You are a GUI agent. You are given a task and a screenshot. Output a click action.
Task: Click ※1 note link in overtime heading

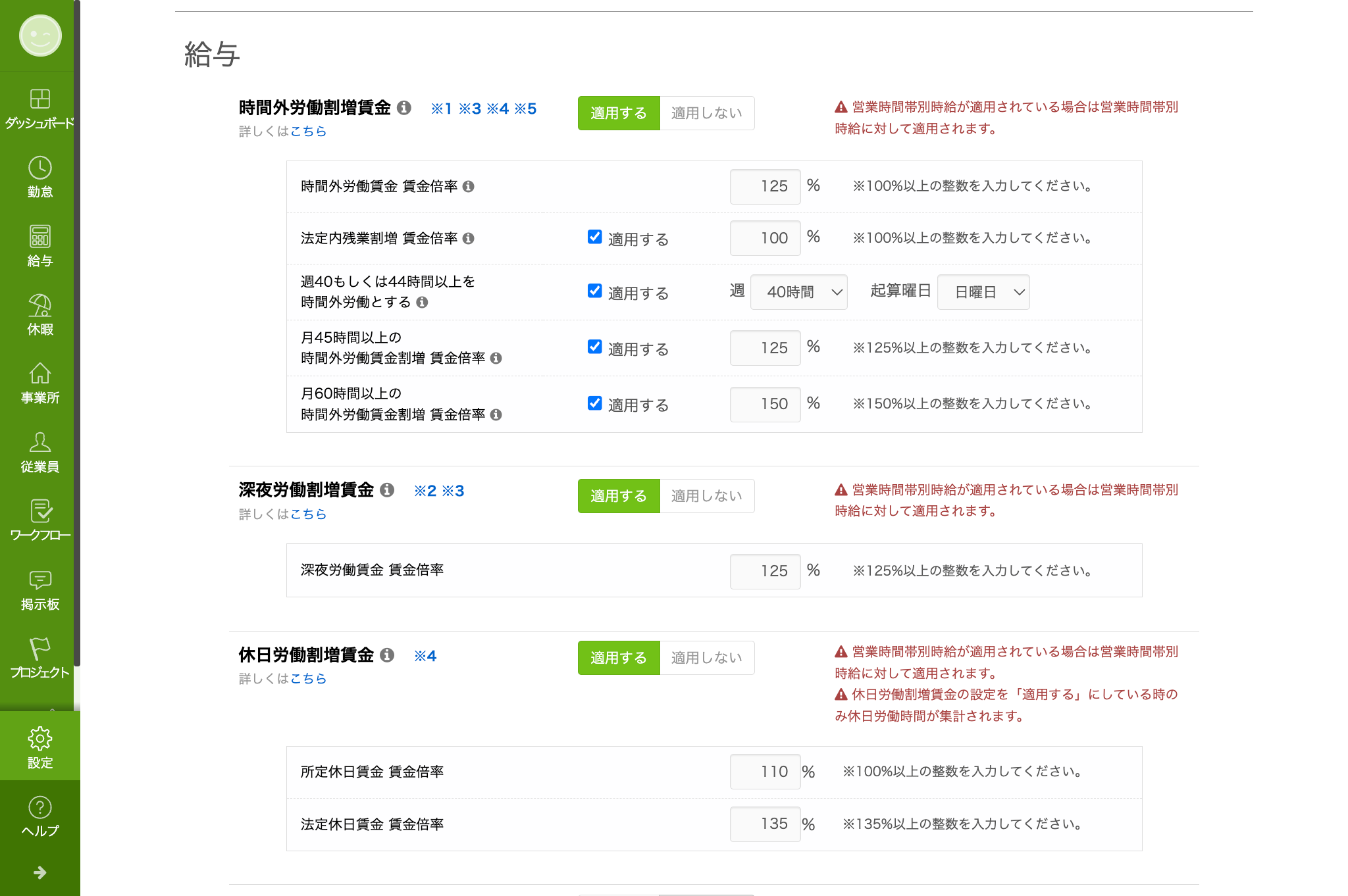point(441,109)
